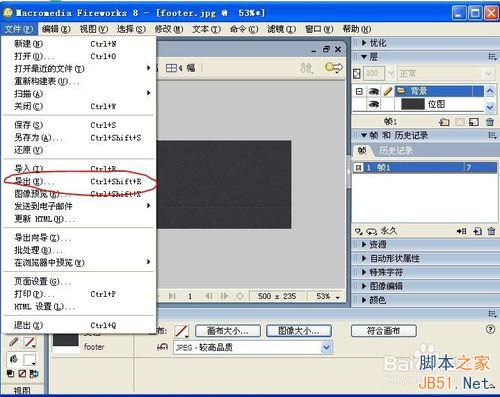Choose 另存为 from the File menu

[x=79, y=138]
